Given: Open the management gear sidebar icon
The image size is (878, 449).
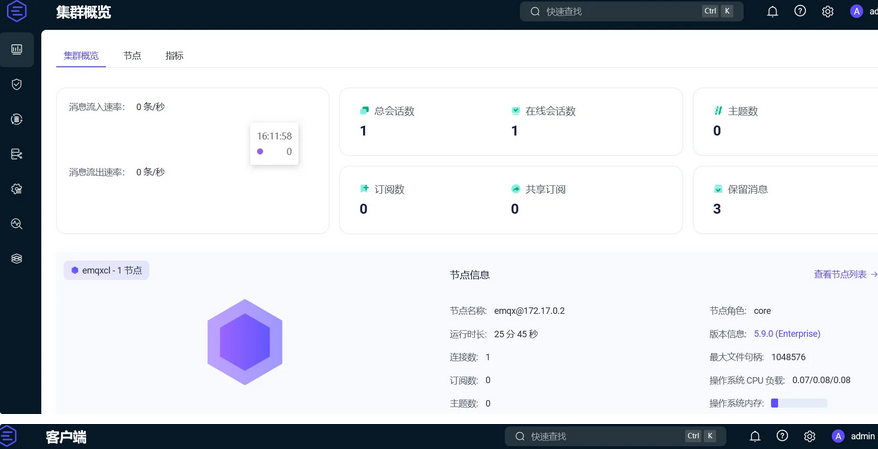Looking at the screenshot, I should pyautogui.click(x=17, y=189).
